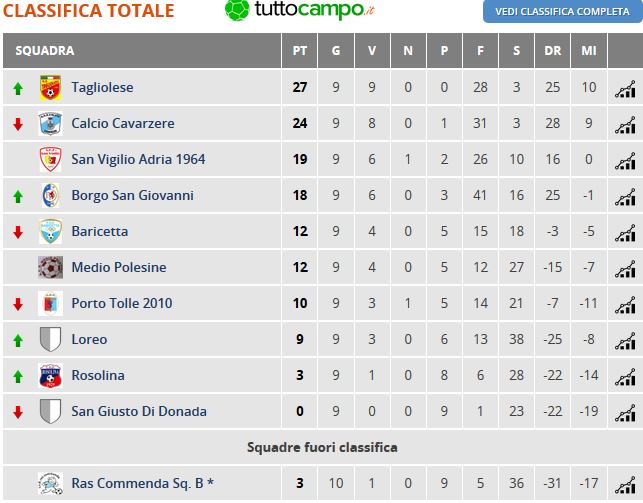Open the trend chart icon for Ras Commenda Sq. B
Viewport: 643px width, 503px height.
625,484
